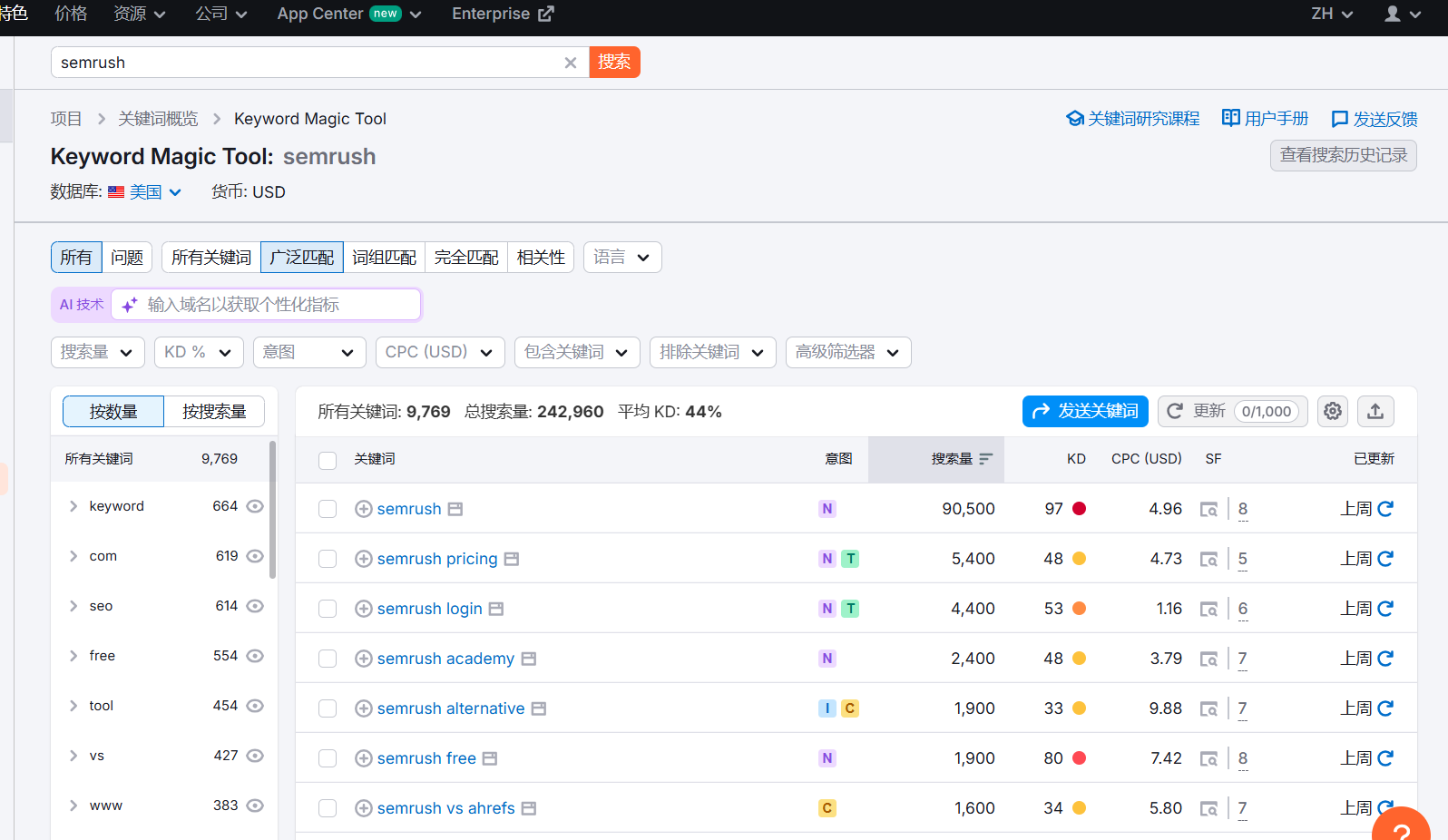Open the user account icon menu
The width and height of the screenshot is (1448, 840).
click(x=1402, y=14)
